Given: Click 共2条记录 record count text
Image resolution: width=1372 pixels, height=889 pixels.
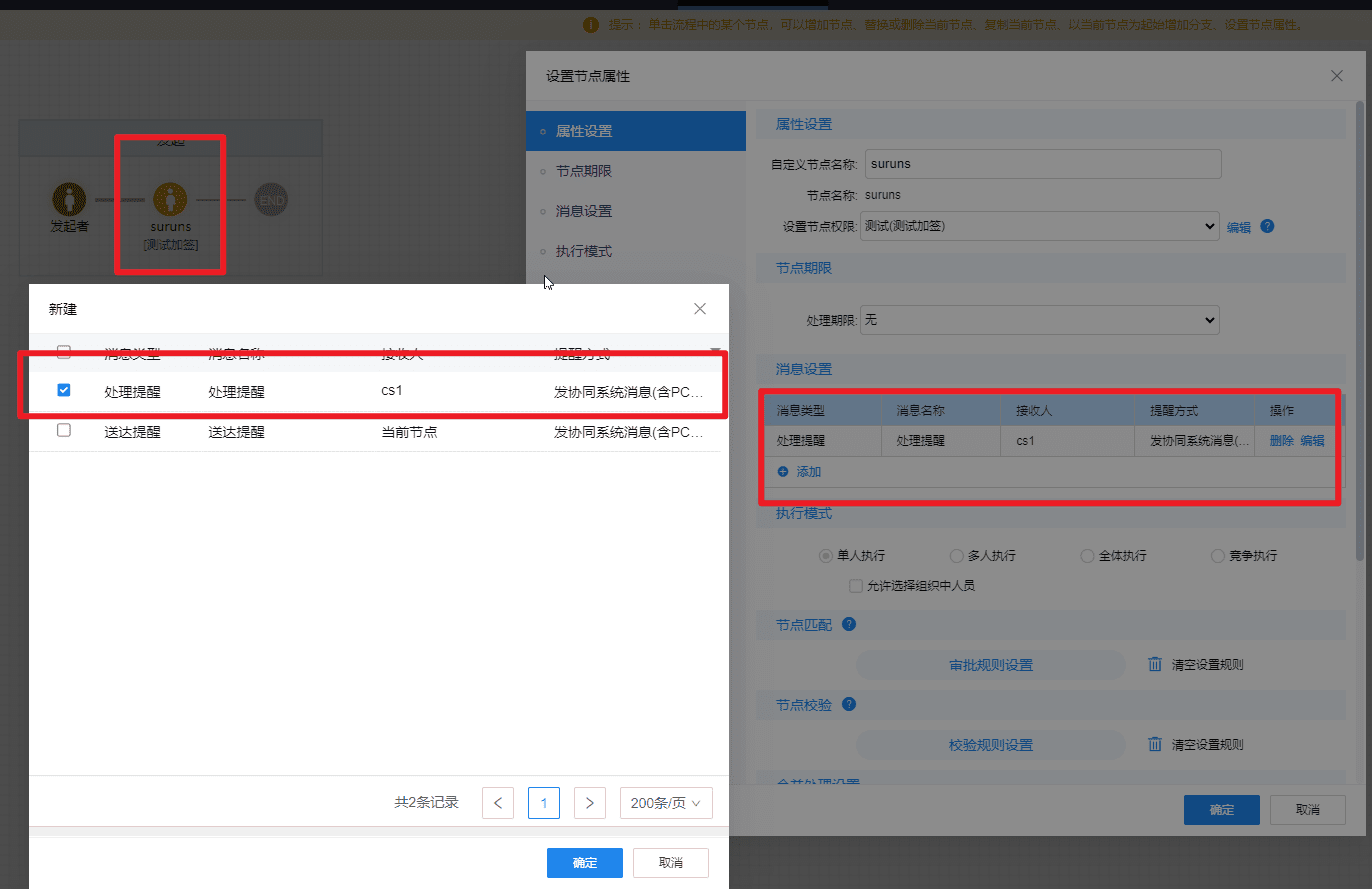Looking at the screenshot, I should tap(427, 802).
